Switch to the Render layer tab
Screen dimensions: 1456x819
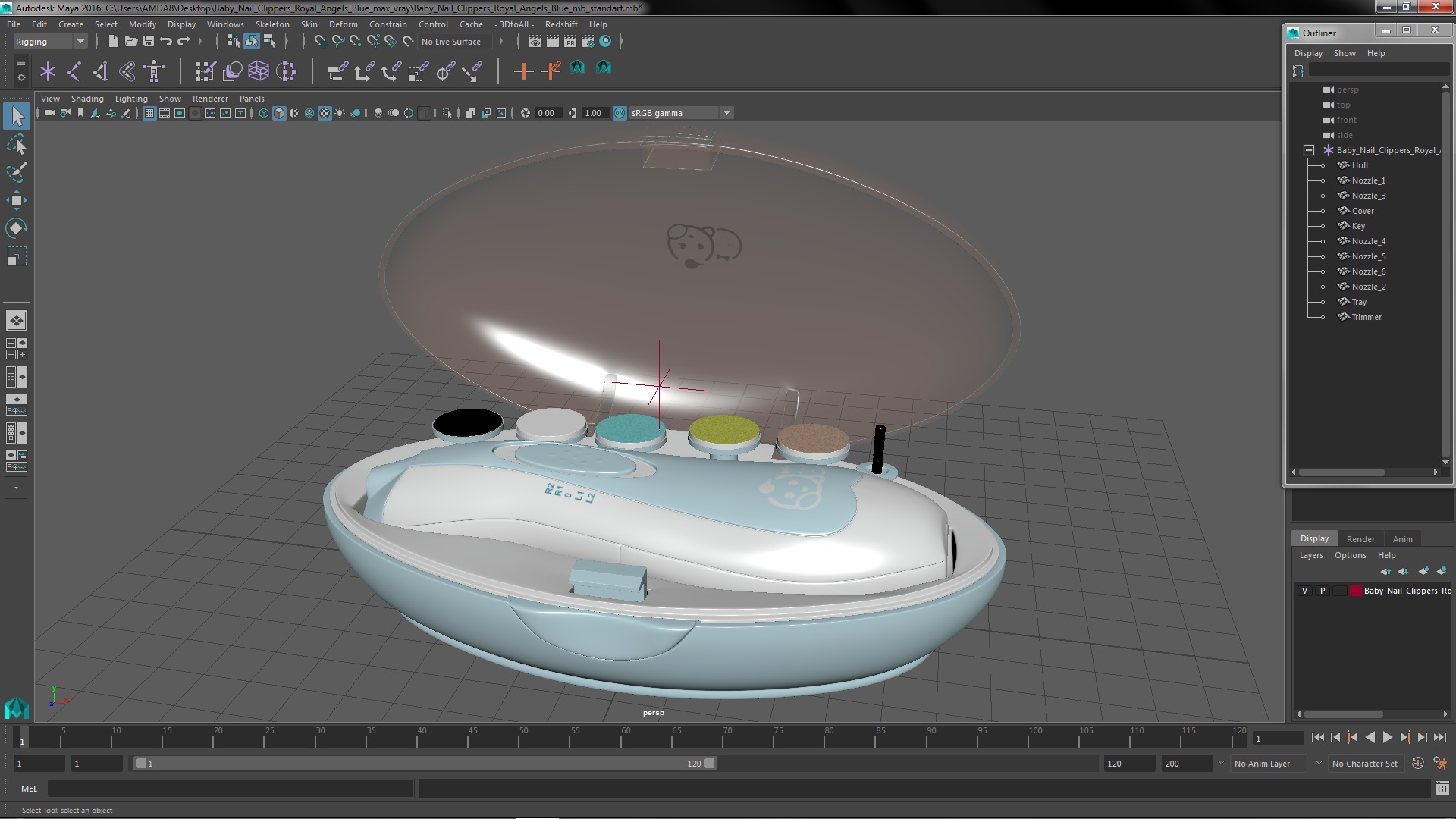[1360, 538]
